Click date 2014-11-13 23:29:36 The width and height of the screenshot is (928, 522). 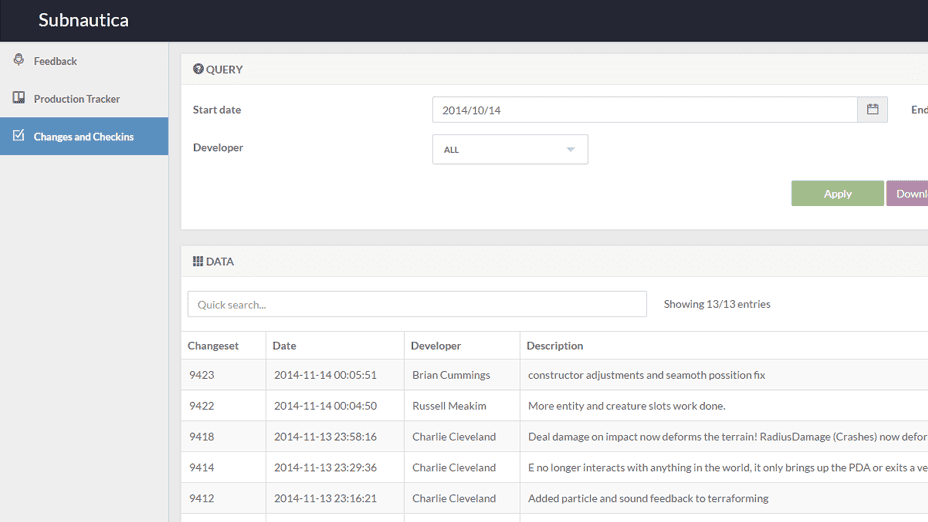pos(326,467)
